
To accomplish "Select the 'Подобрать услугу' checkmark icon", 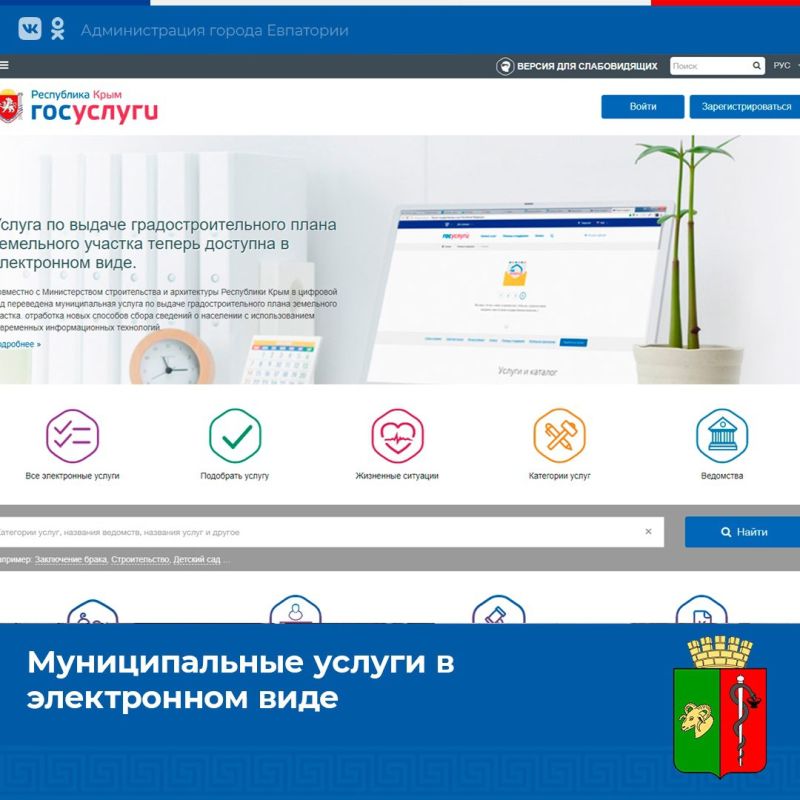I will click(235, 436).
